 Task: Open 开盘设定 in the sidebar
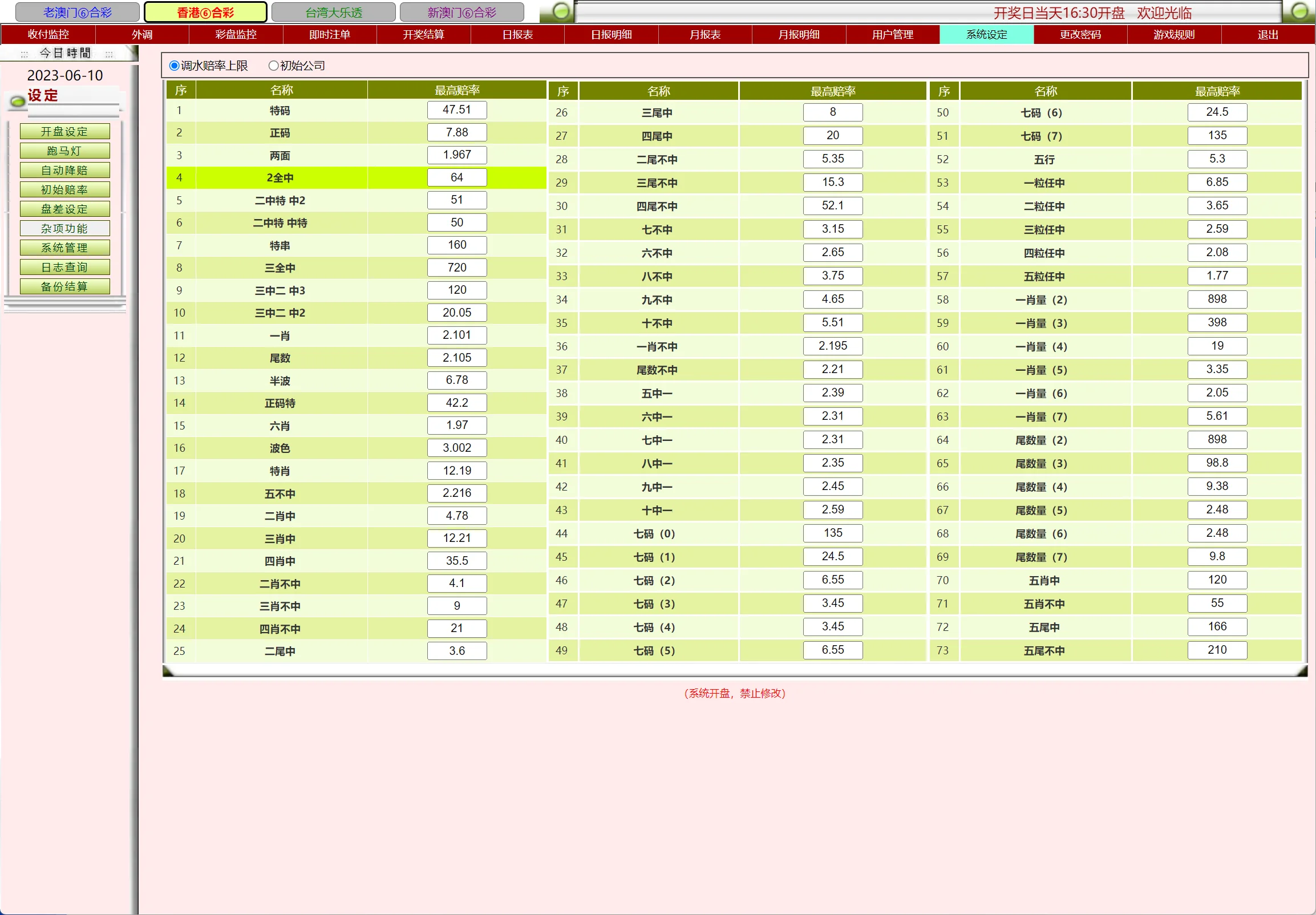tap(64, 131)
